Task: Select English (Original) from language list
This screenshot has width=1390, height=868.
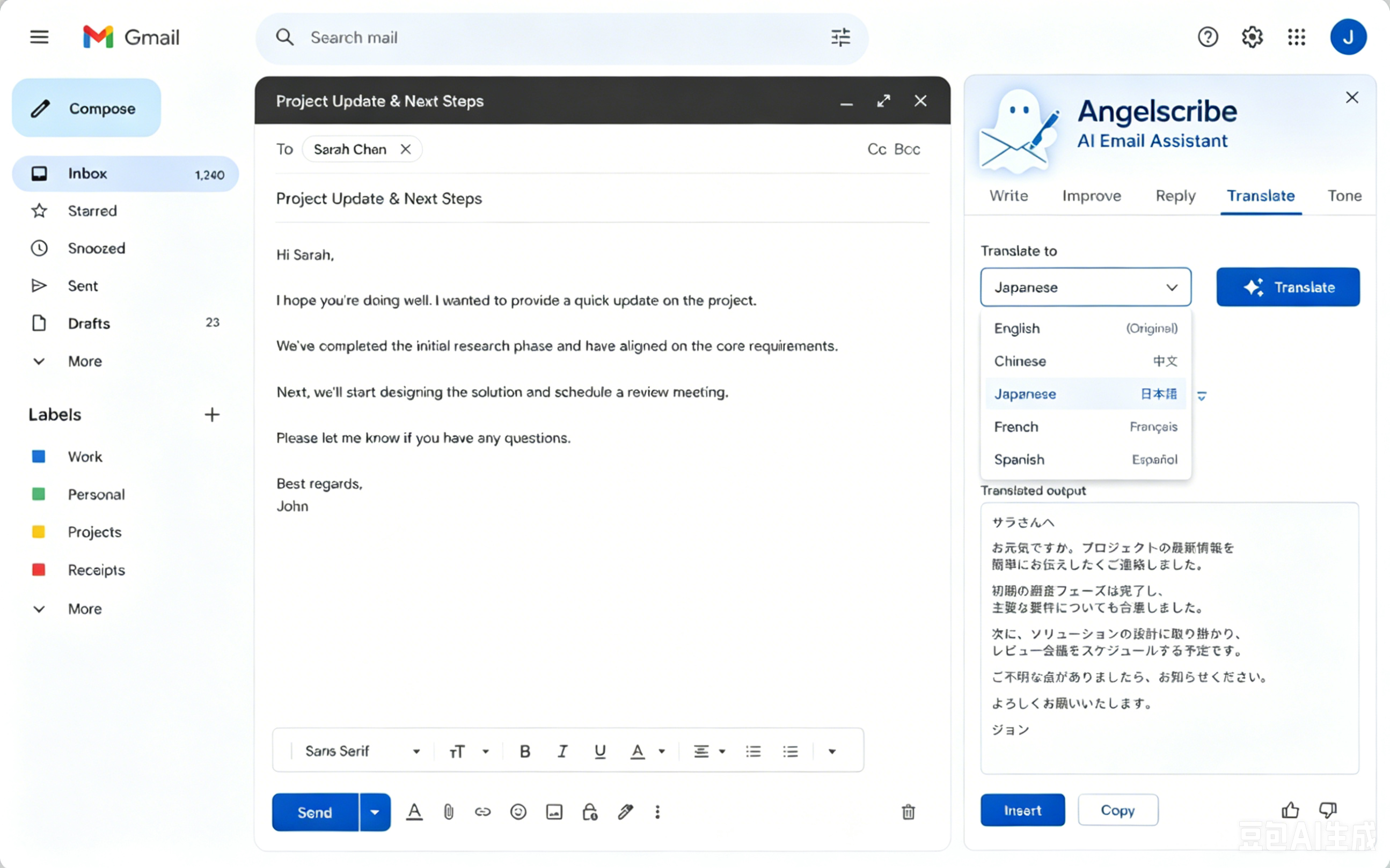Action: 1086,328
